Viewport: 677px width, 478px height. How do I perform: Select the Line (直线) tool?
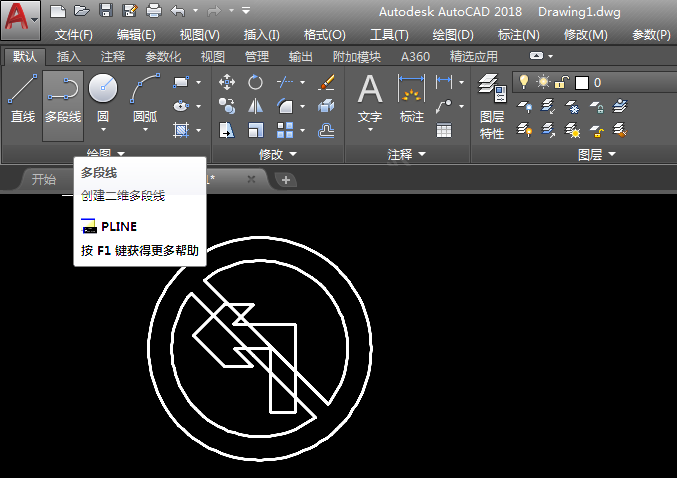coord(22,99)
